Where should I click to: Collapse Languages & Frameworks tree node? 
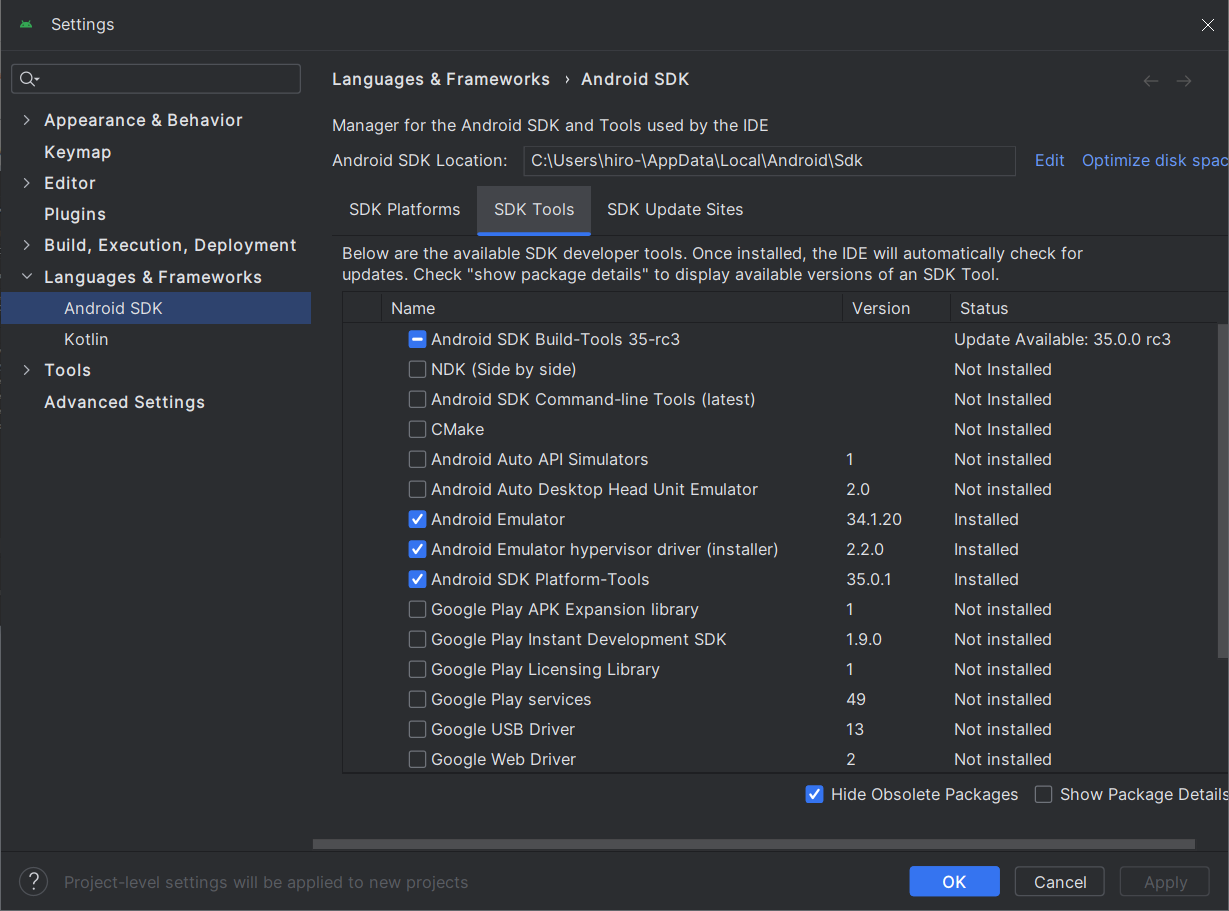pos(27,277)
